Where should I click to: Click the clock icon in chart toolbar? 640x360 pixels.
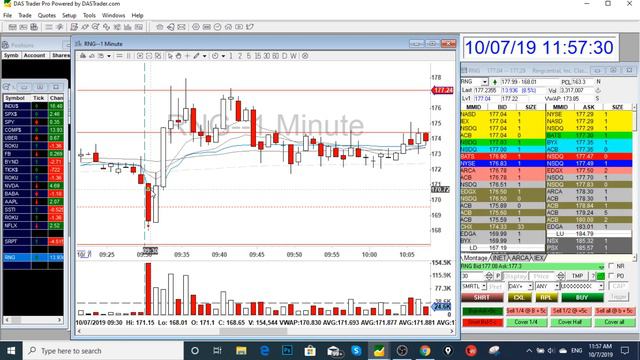point(215,56)
